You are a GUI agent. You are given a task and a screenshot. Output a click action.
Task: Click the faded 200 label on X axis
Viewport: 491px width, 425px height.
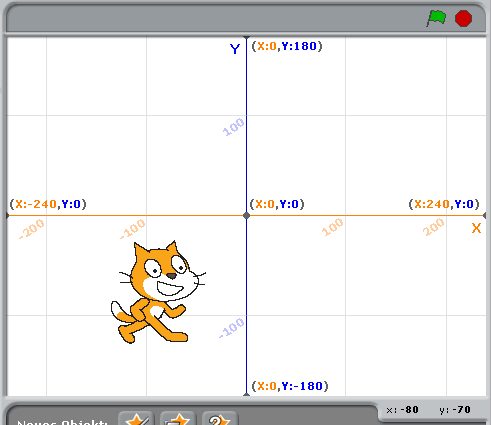[x=433, y=227]
